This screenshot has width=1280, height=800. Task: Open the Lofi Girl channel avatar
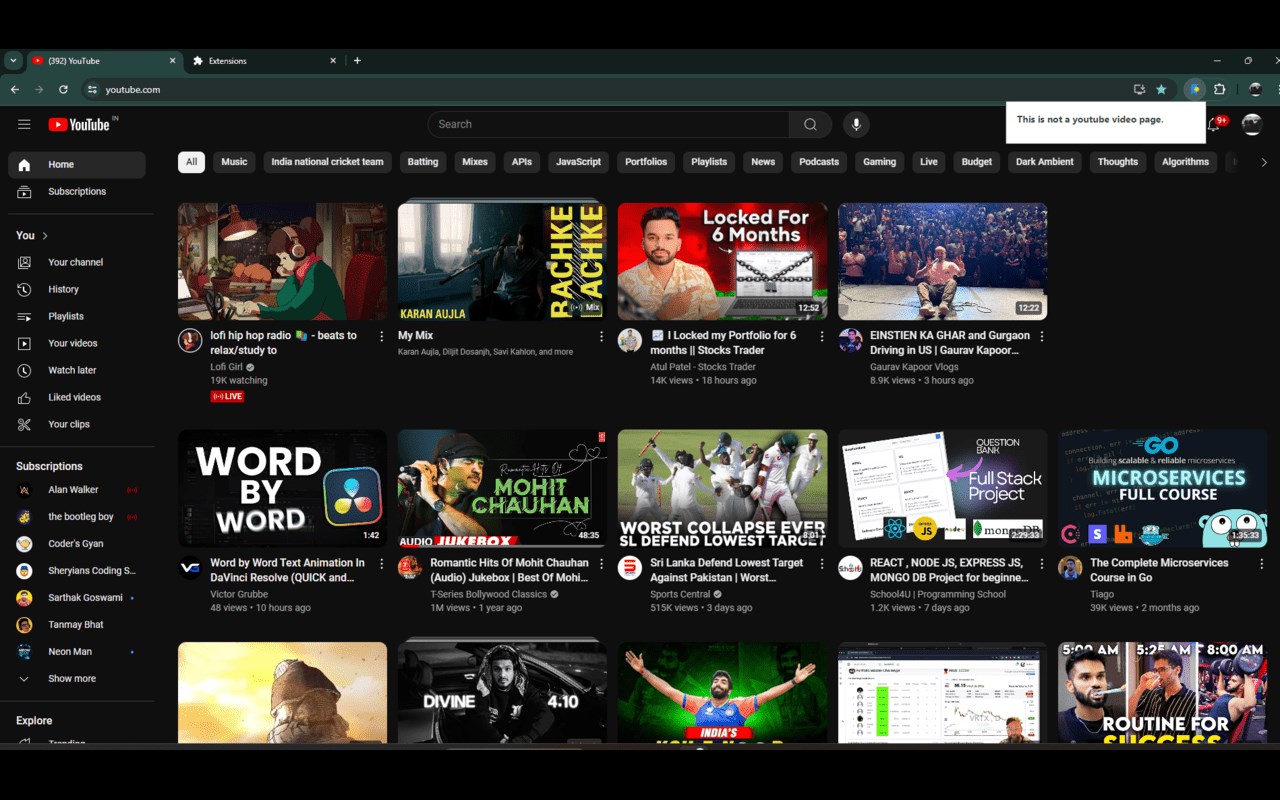pyautogui.click(x=190, y=340)
